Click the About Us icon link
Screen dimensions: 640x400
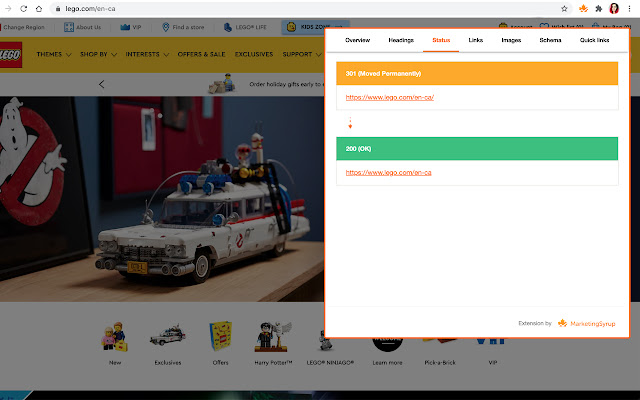69,27
